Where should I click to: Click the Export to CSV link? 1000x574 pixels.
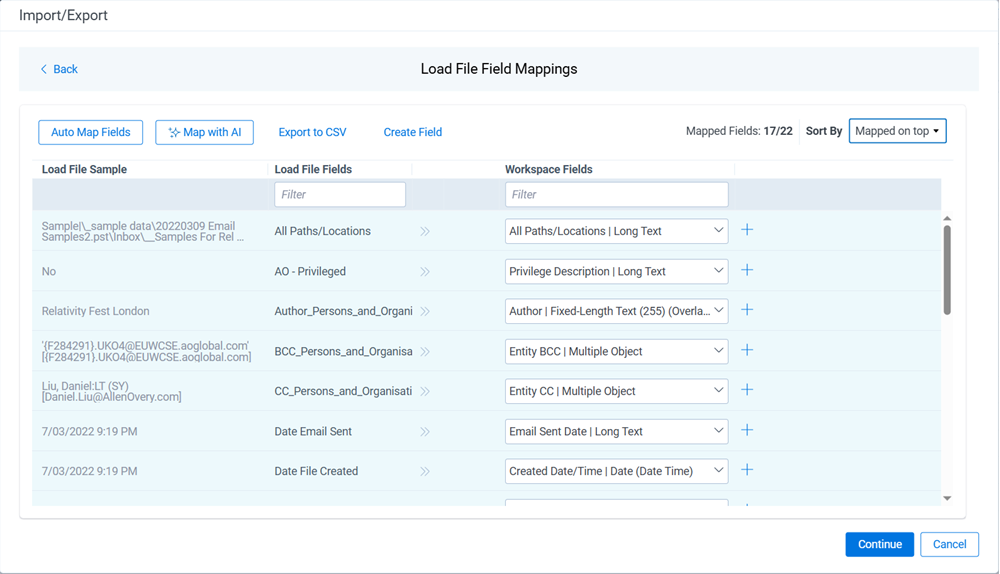click(x=312, y=132)
